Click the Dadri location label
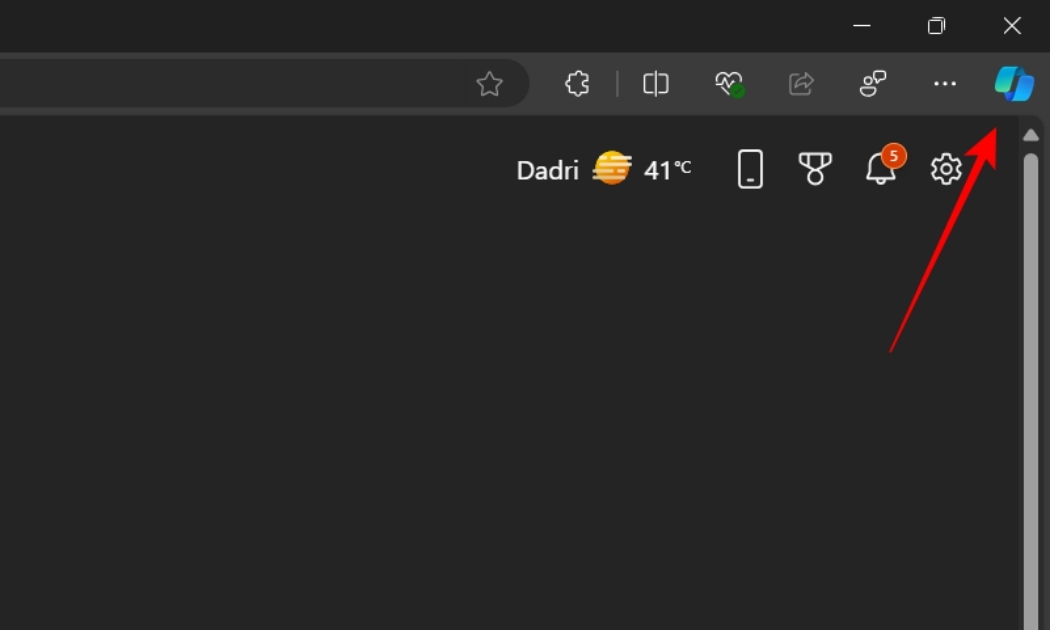 coord(548,169)
